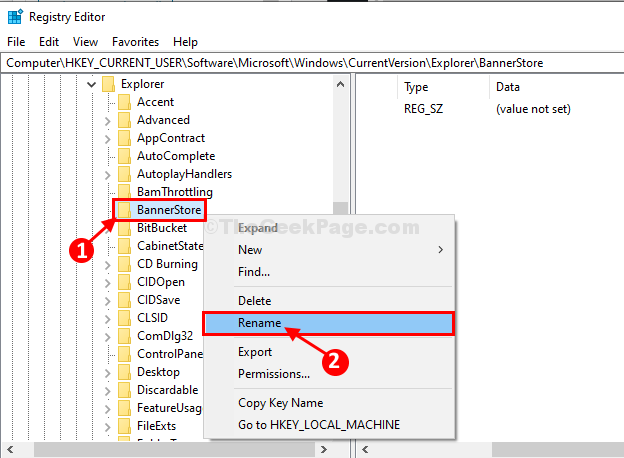This screenshot has width=624, height=458.
Task: Expand the Advanced key chevron
Action: 108,120
